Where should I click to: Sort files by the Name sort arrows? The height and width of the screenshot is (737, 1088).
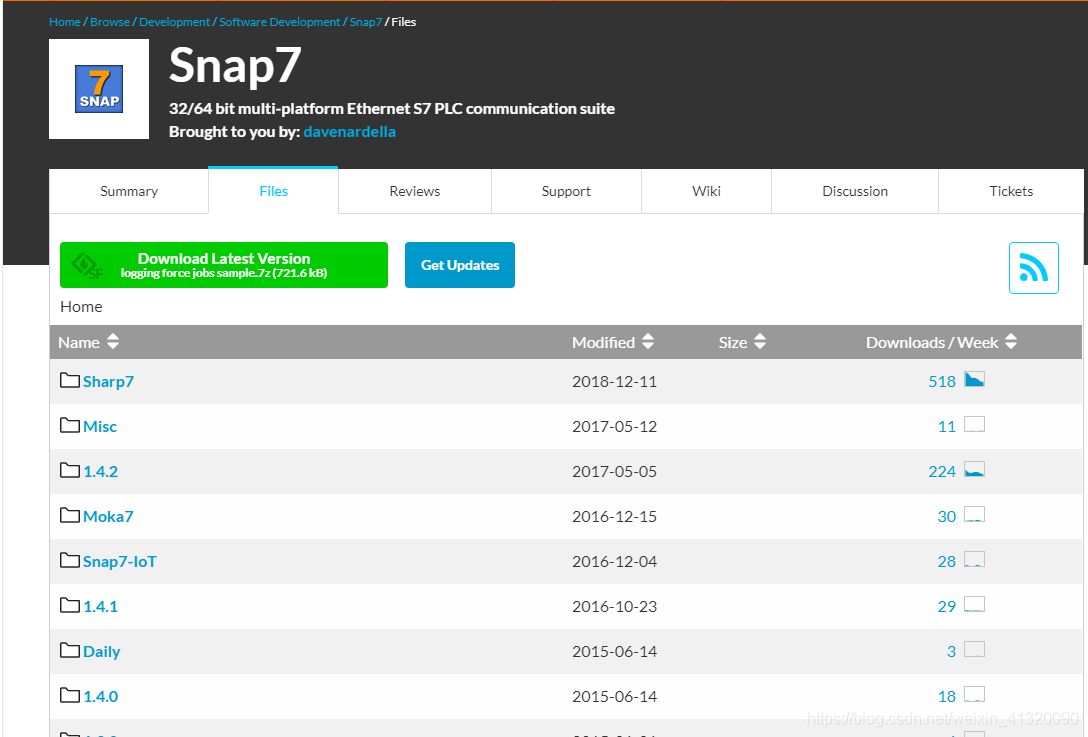113,341
